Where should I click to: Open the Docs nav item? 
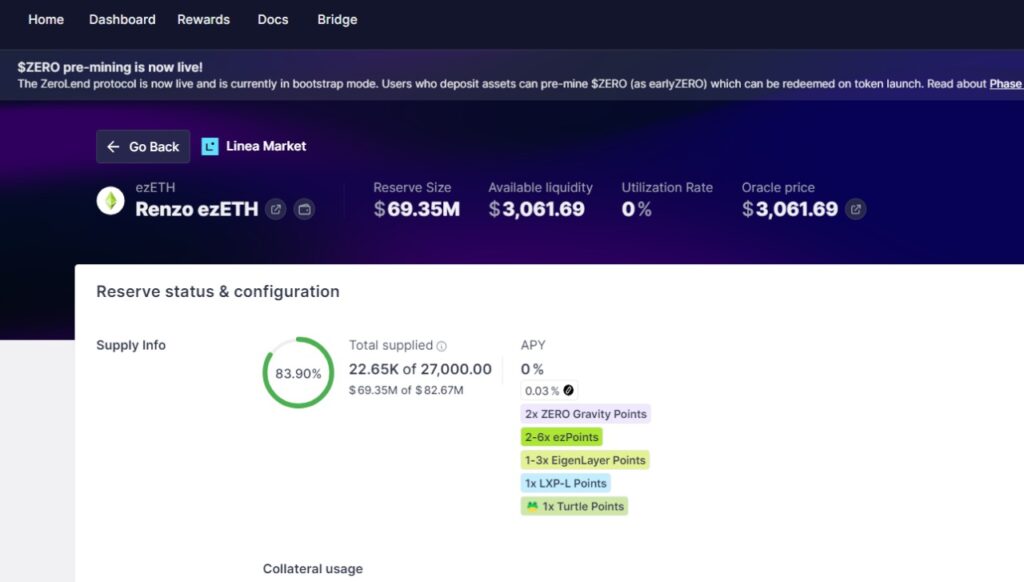click(272, 20)
